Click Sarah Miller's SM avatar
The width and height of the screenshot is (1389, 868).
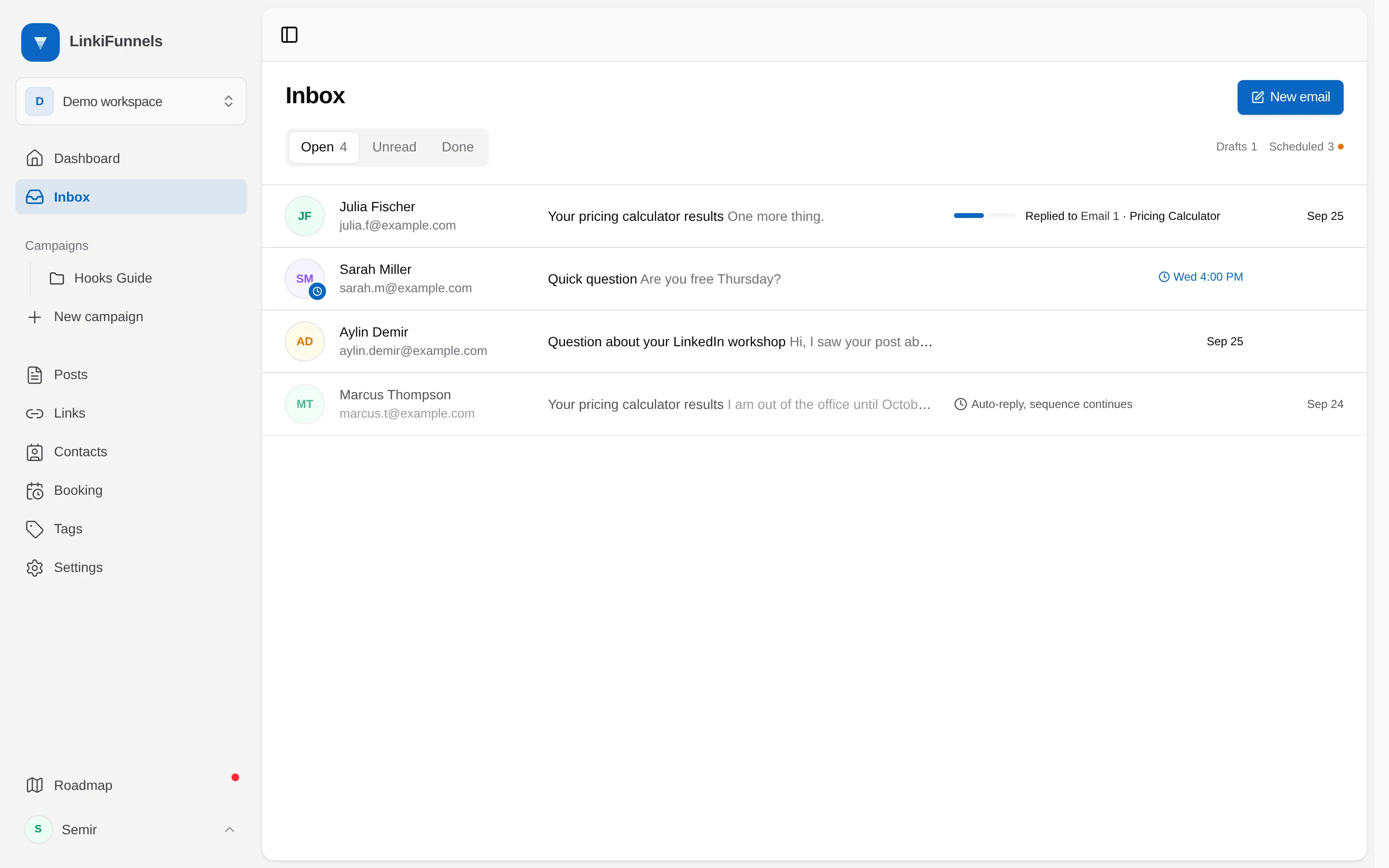coord(305,279)
